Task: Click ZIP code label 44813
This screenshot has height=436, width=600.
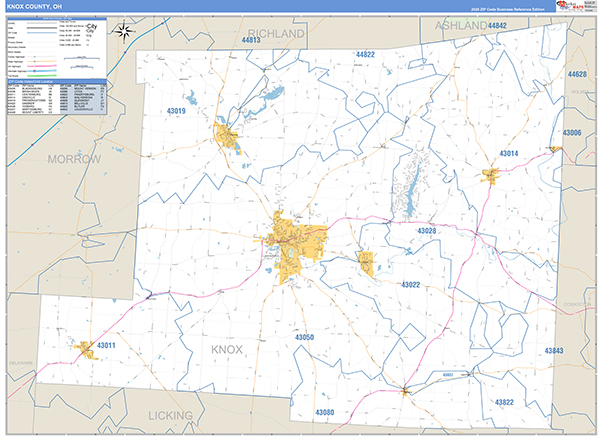Action: 251,40
